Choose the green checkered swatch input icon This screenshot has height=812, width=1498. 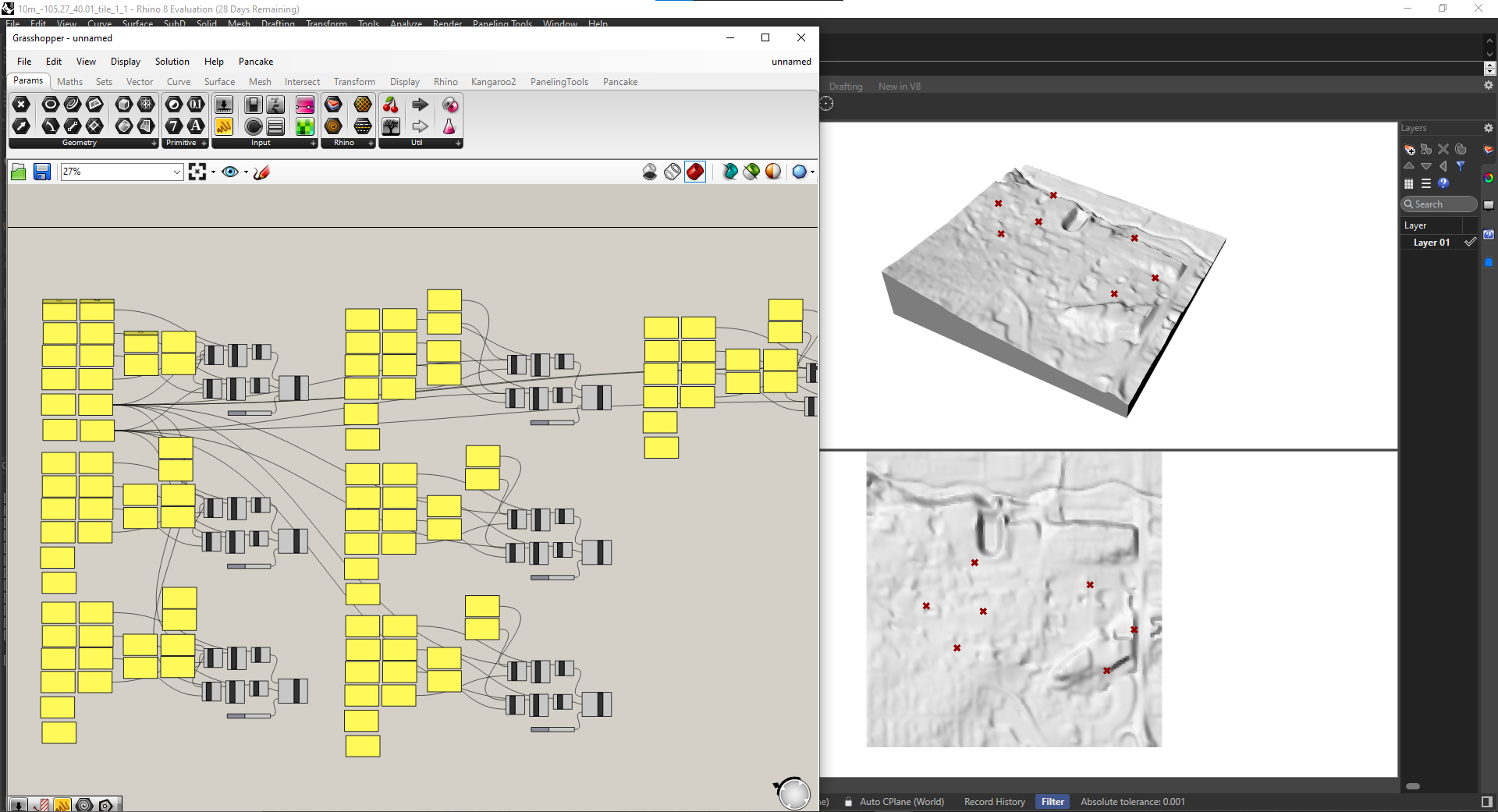[x=305, y=126]
